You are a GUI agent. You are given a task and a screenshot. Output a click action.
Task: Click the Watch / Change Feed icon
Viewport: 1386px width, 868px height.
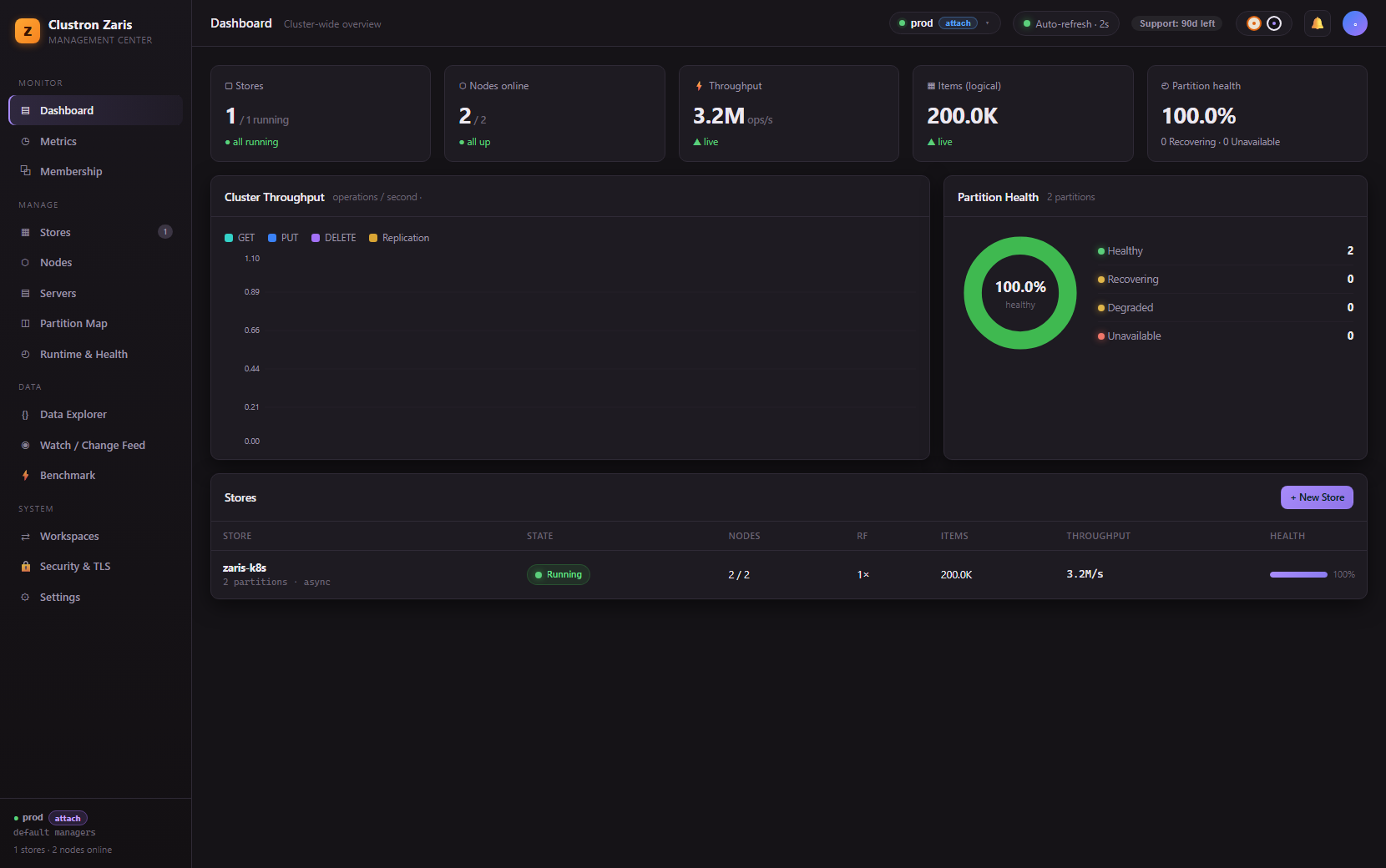[25, 445]
